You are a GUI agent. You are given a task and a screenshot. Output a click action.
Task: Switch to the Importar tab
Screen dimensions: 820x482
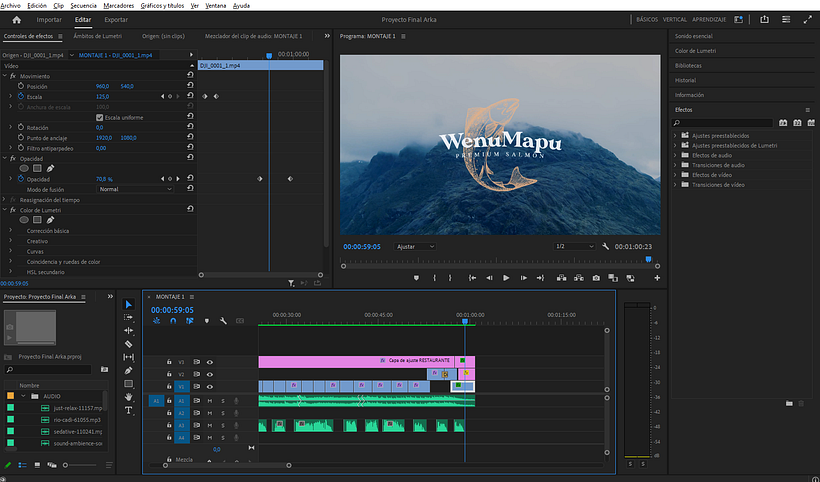pos(49,20)
